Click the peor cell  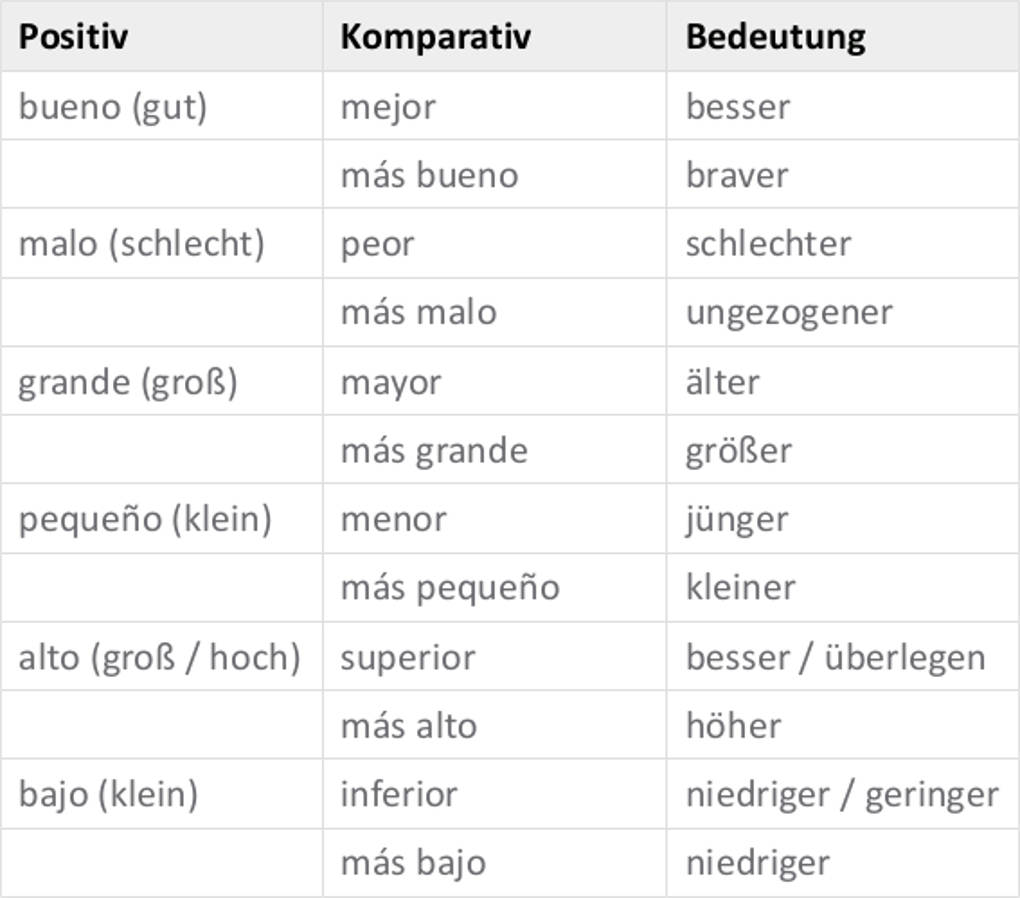377,244
